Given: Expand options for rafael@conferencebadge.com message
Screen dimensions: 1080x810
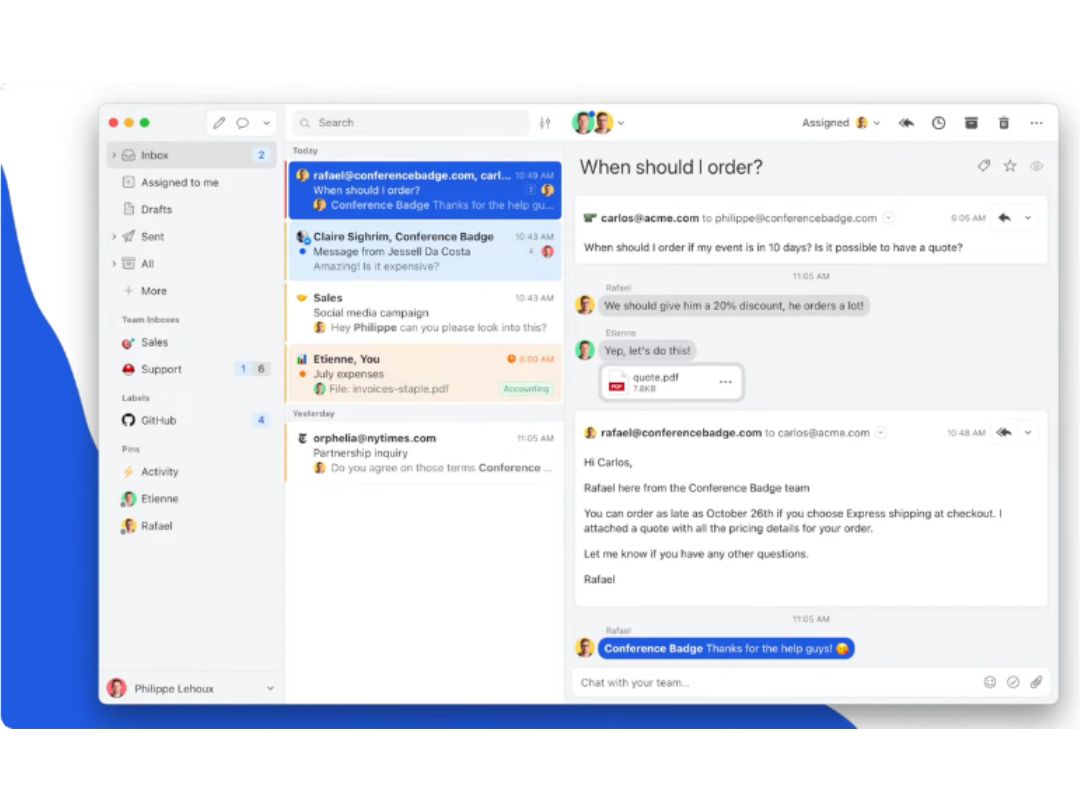Looking at the screenshot, I should (1028, 433).
